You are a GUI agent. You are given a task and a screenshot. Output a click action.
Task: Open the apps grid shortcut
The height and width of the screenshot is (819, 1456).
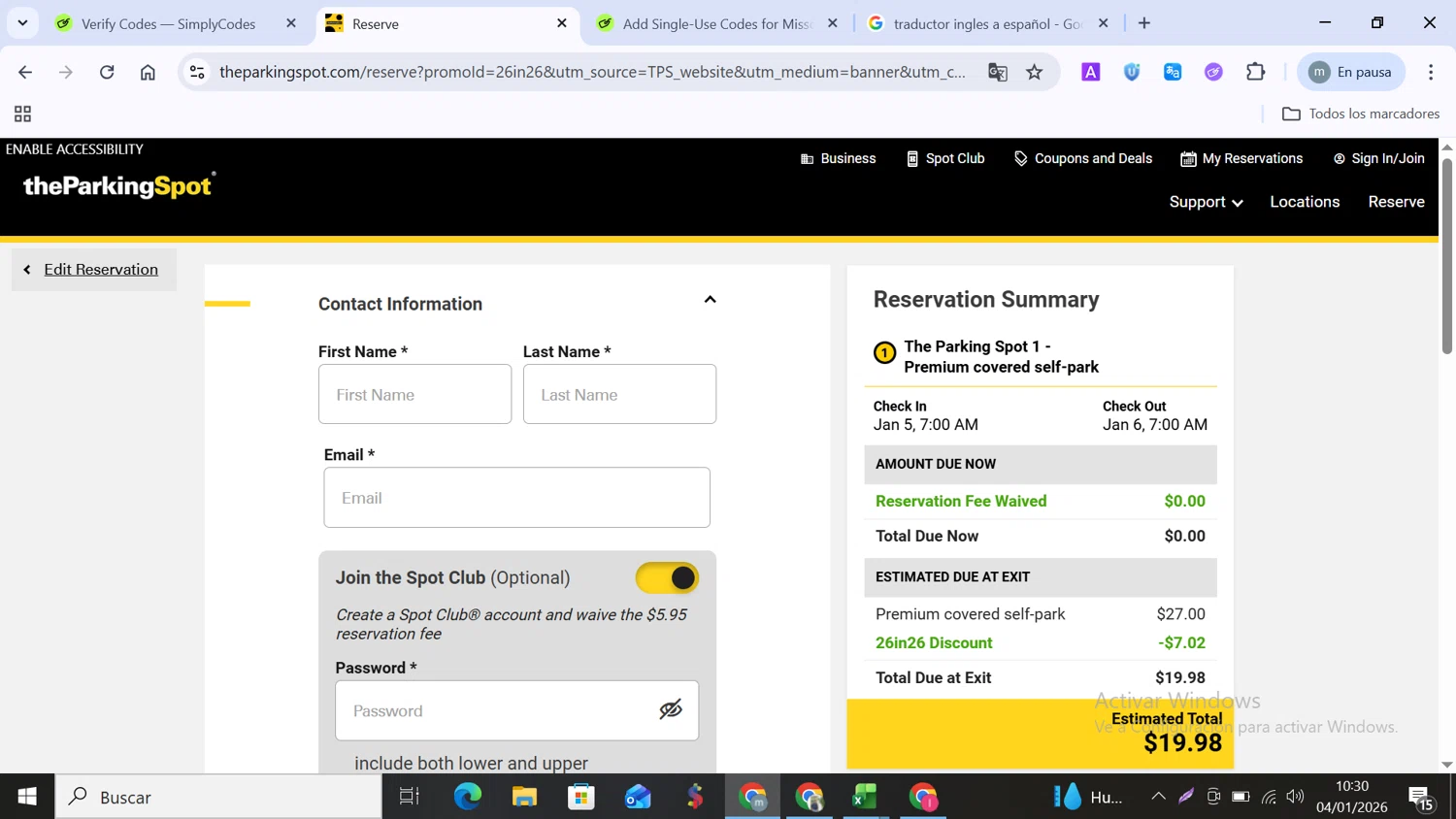(x=23, y=114)
